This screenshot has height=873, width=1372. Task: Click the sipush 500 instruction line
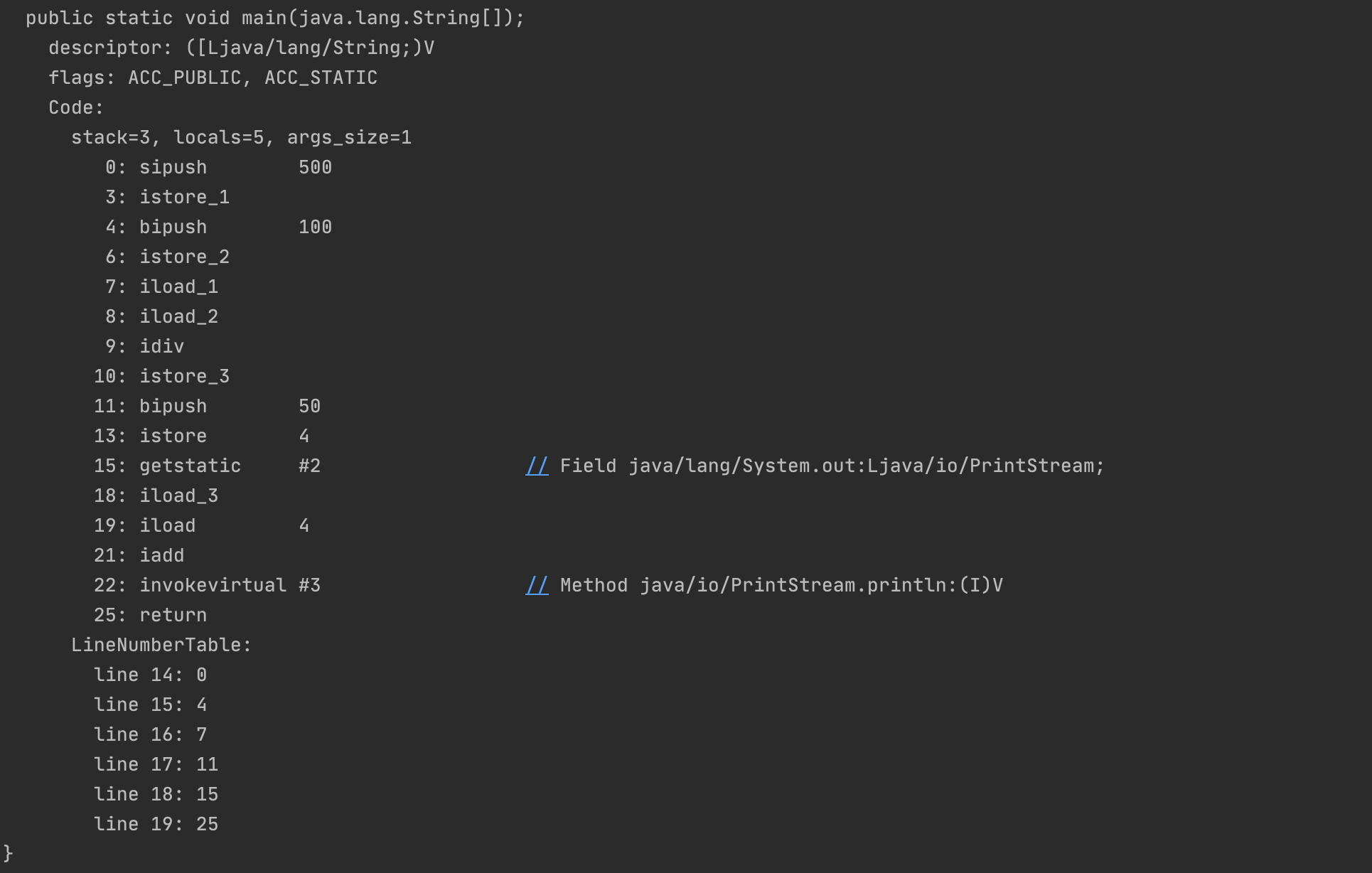(x=218, y=167)
